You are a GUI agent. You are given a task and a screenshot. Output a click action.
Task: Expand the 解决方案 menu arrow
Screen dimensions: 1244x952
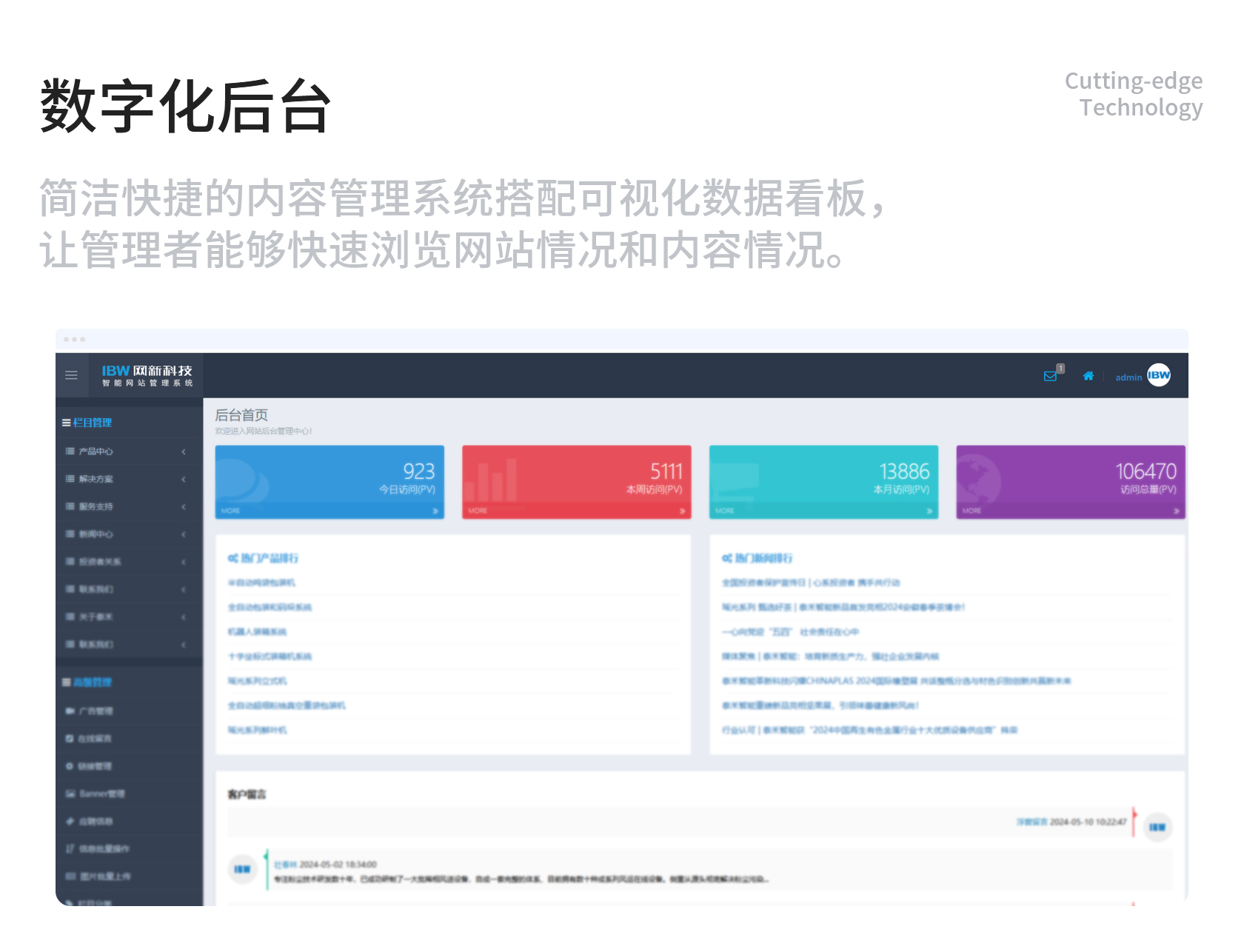click(184, 479)
